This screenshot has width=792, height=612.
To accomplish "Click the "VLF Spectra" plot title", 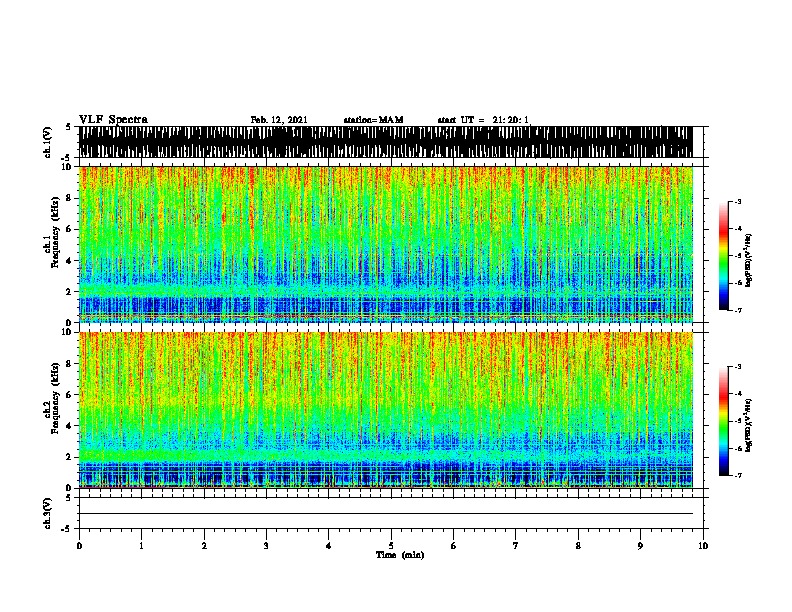I will (x=113, y=120).
